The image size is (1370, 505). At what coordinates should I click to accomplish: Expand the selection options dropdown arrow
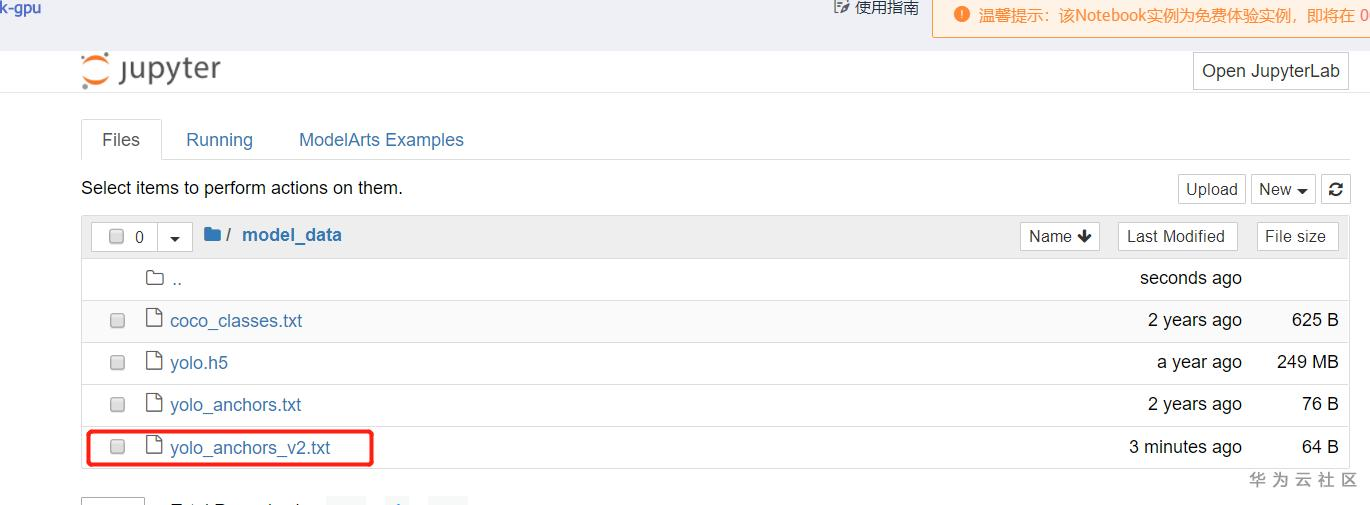click(x=175, y=238)
